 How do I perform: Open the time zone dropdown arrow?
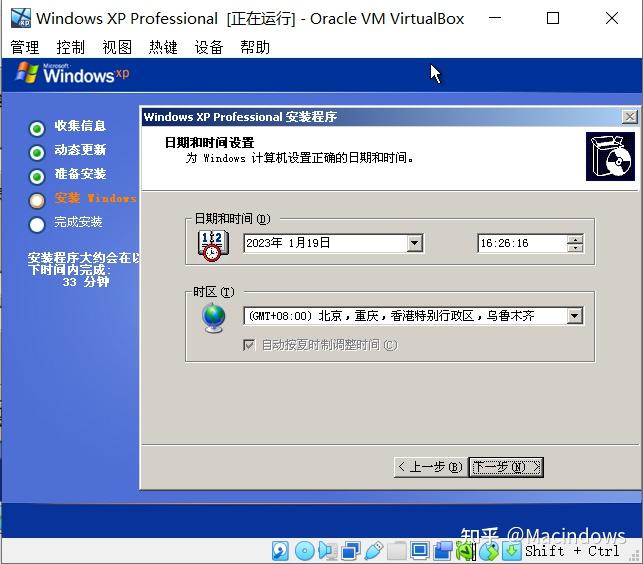(x=575, y=316)
